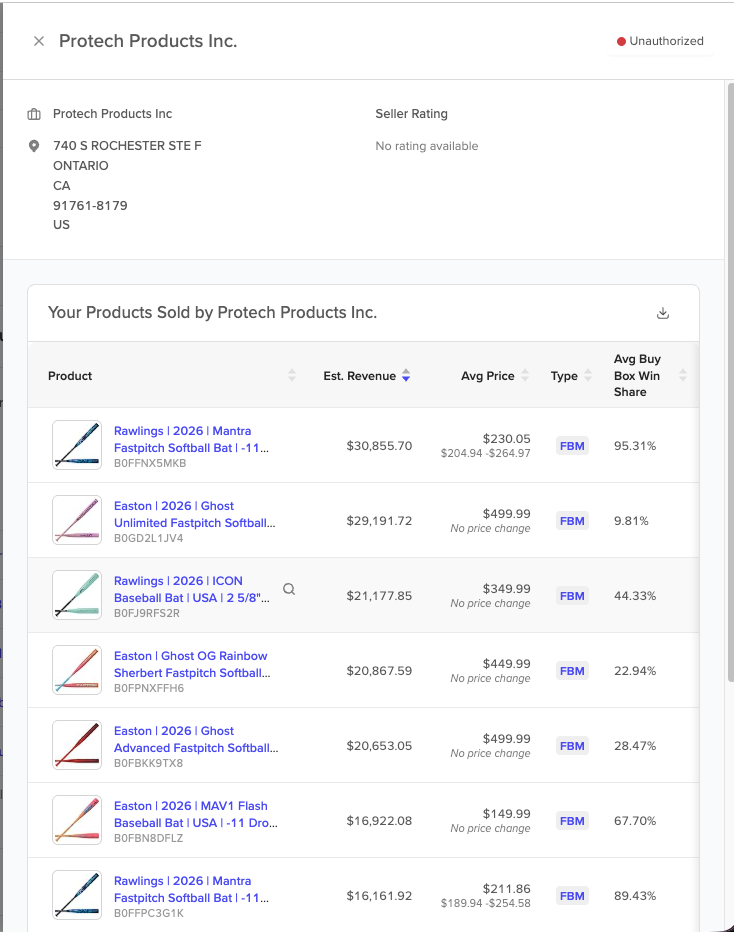Screen dimensions: 734x932
Task: Click the Unauthorized status badge
Action: point(660,41)
